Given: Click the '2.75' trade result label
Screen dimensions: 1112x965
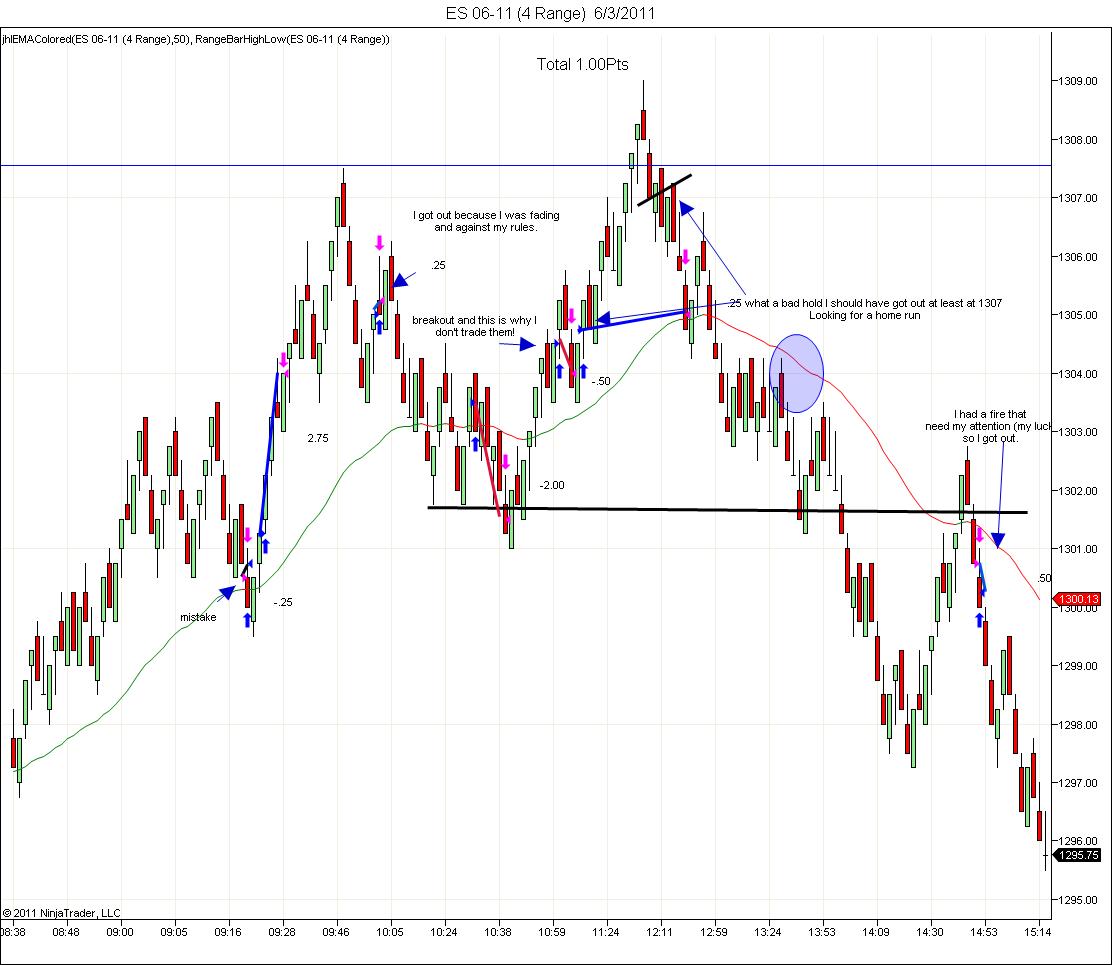Looking at the screenshot, I should (x=318, y=438).
